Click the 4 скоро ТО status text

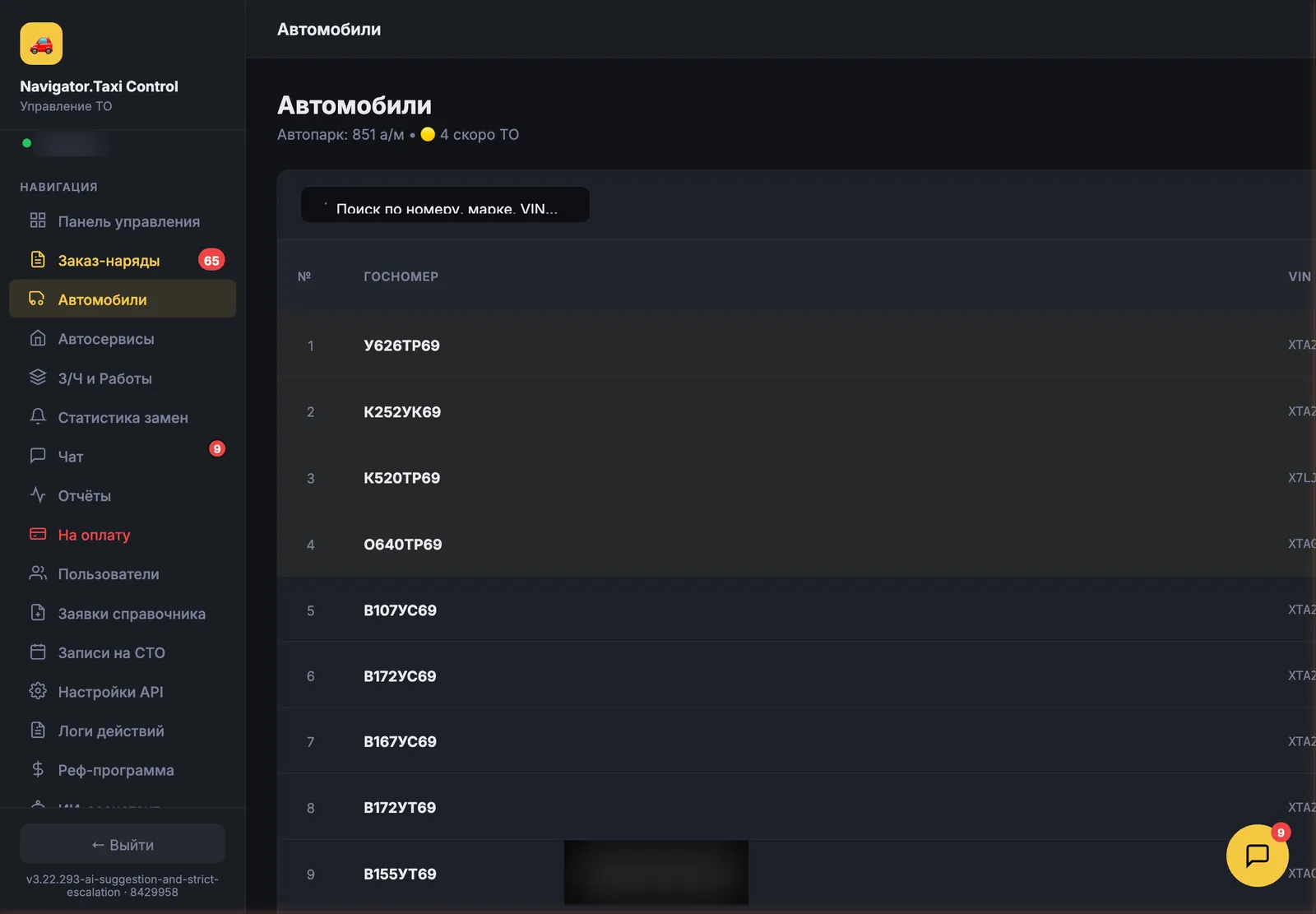pyautogui.click(x=480, y=134)
